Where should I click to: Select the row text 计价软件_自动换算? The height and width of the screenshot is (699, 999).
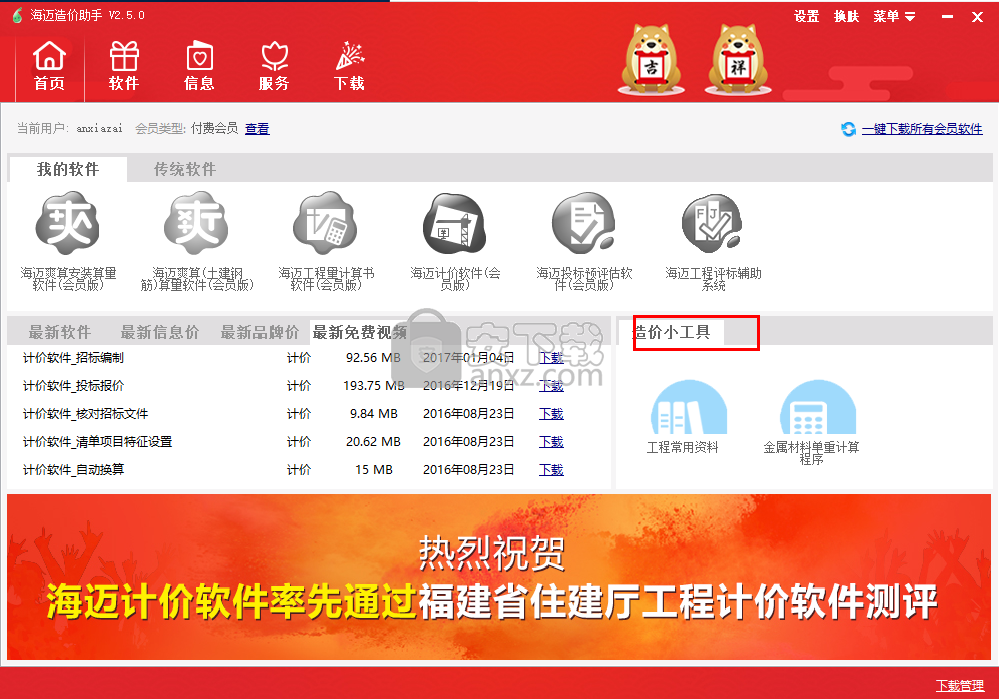point(73,470)
